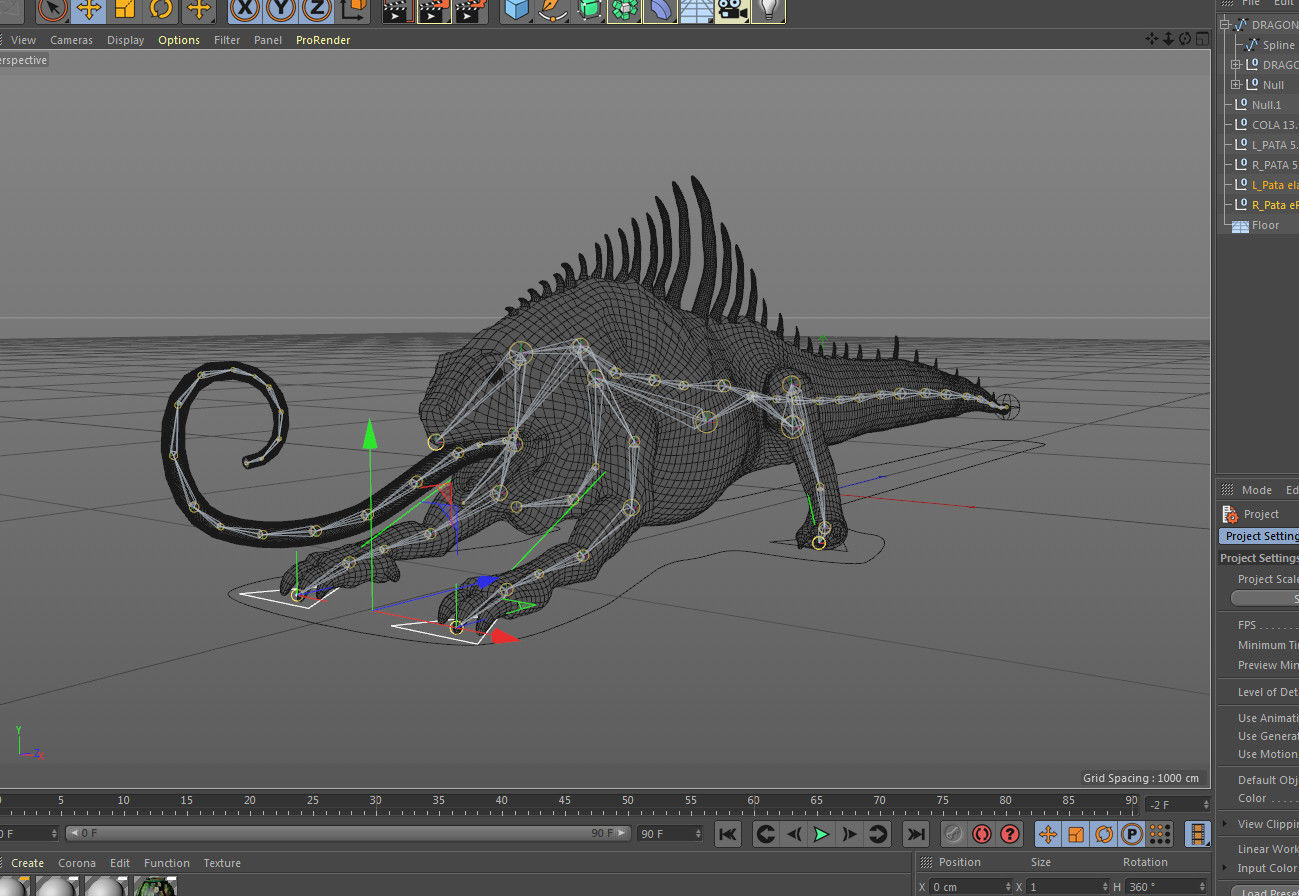
Task: Toggle Parameter P keyframe recording
Action: 1132,834
